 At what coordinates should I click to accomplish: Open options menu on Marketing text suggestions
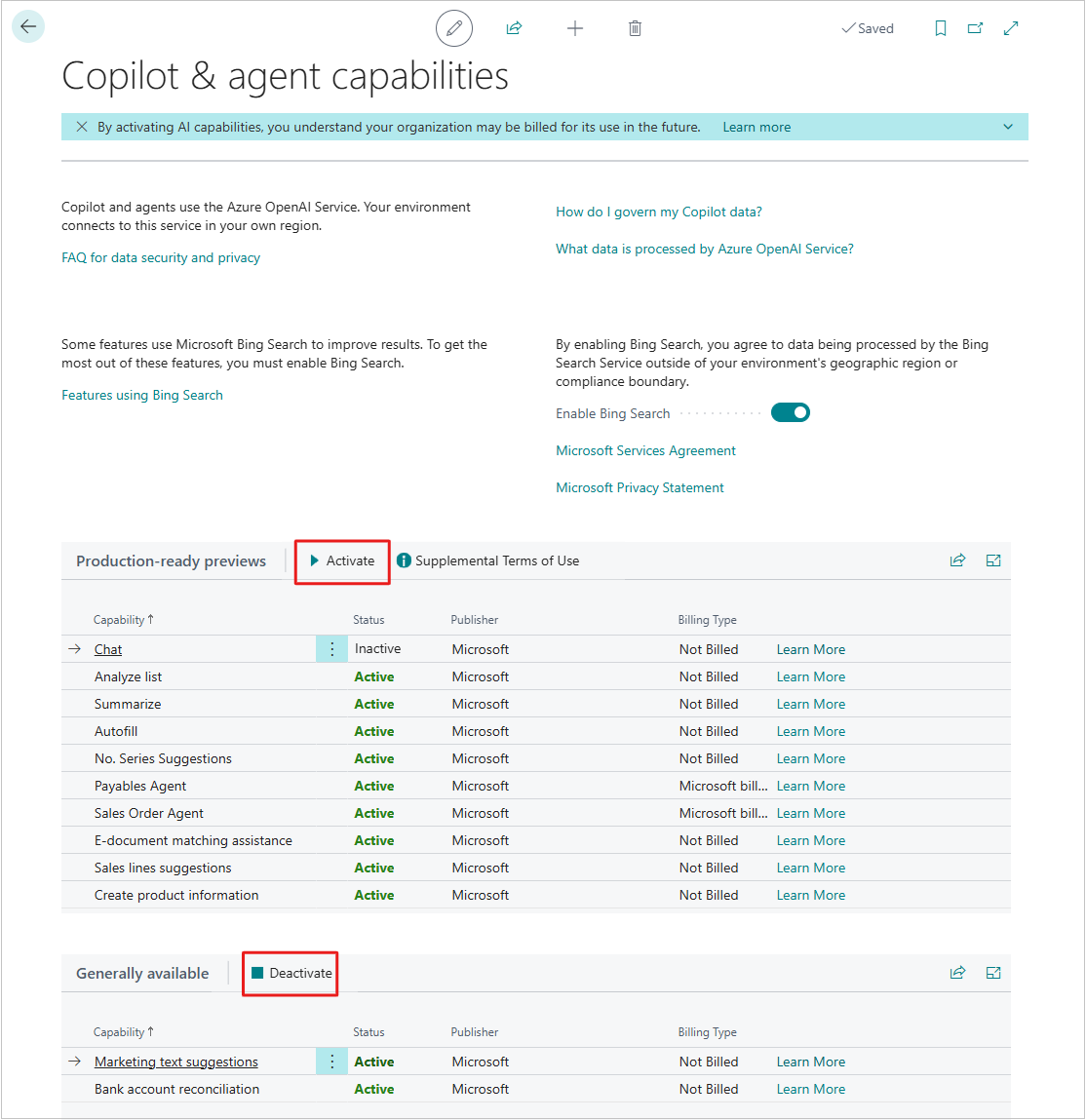331,1061
